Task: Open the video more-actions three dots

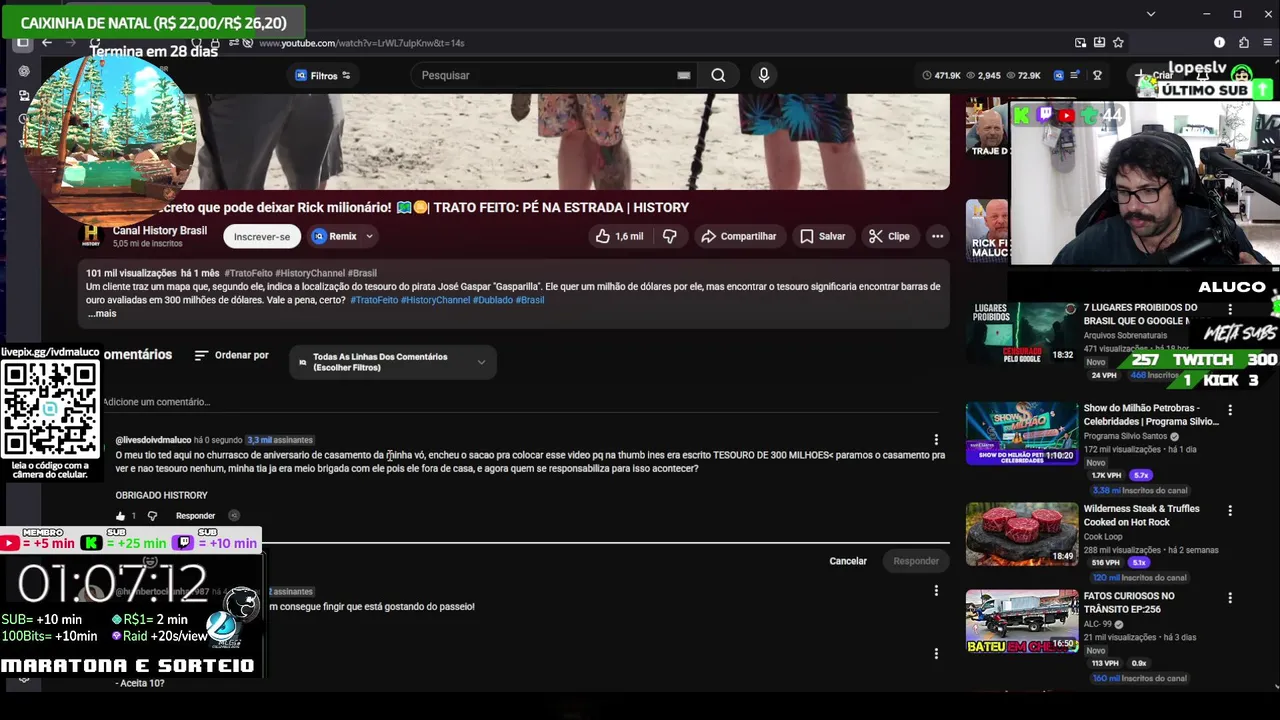Action: 937,236
